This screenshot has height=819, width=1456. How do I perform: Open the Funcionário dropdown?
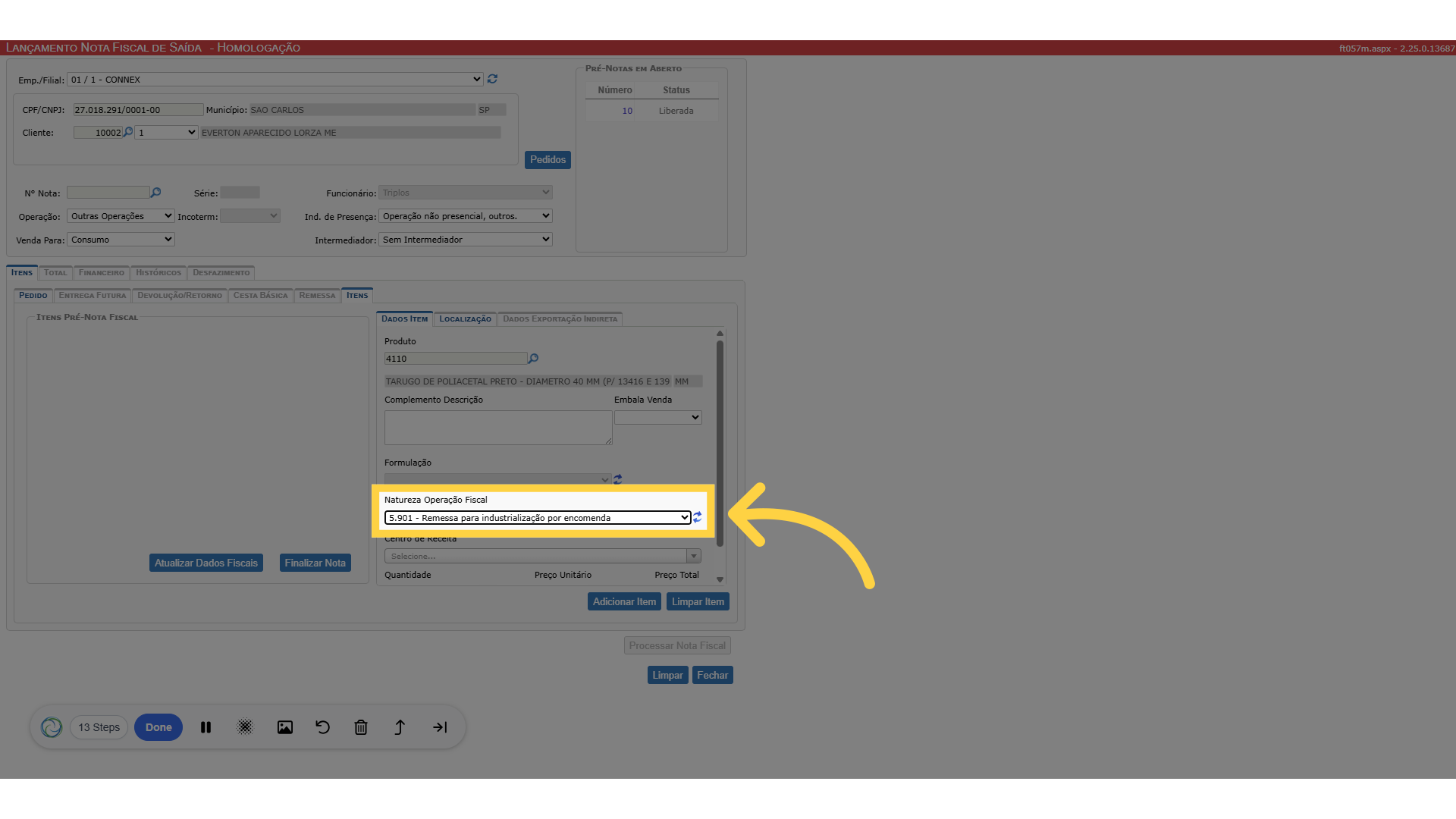pos(466,193)
